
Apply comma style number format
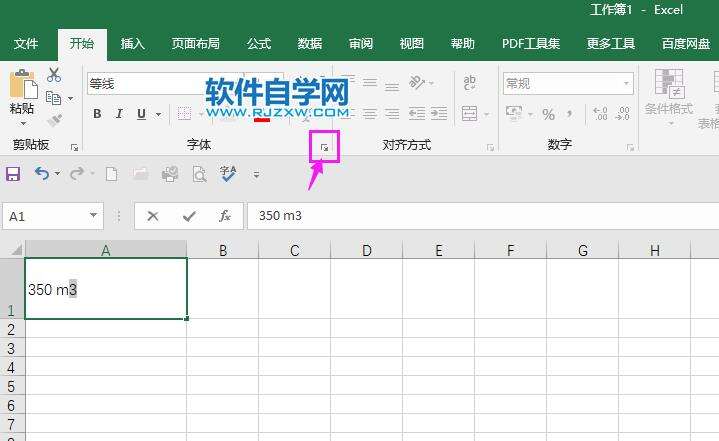pyautogui.click(x=570, y=113)
